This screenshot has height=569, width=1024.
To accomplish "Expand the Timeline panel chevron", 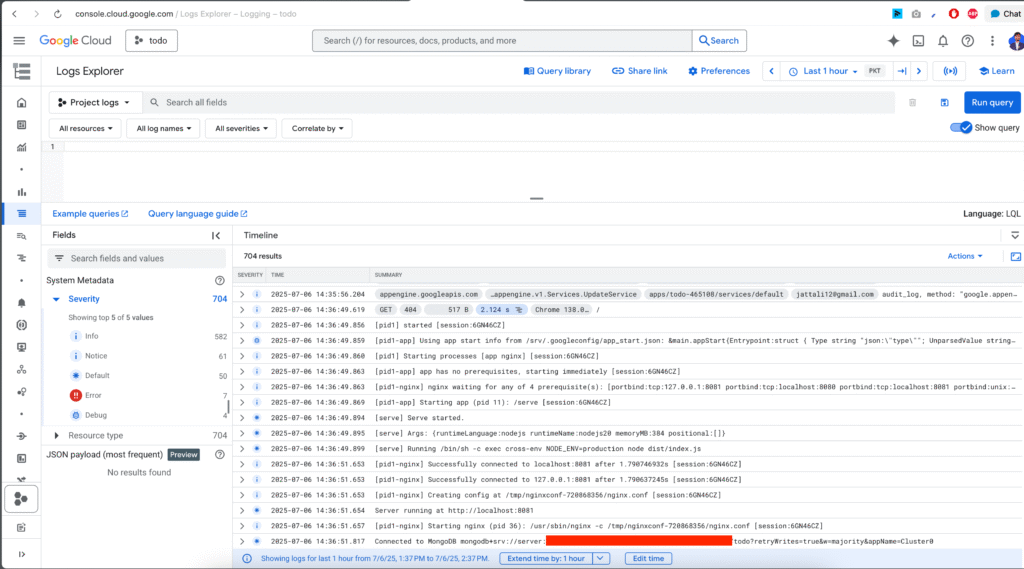I will pos(1014,235).
